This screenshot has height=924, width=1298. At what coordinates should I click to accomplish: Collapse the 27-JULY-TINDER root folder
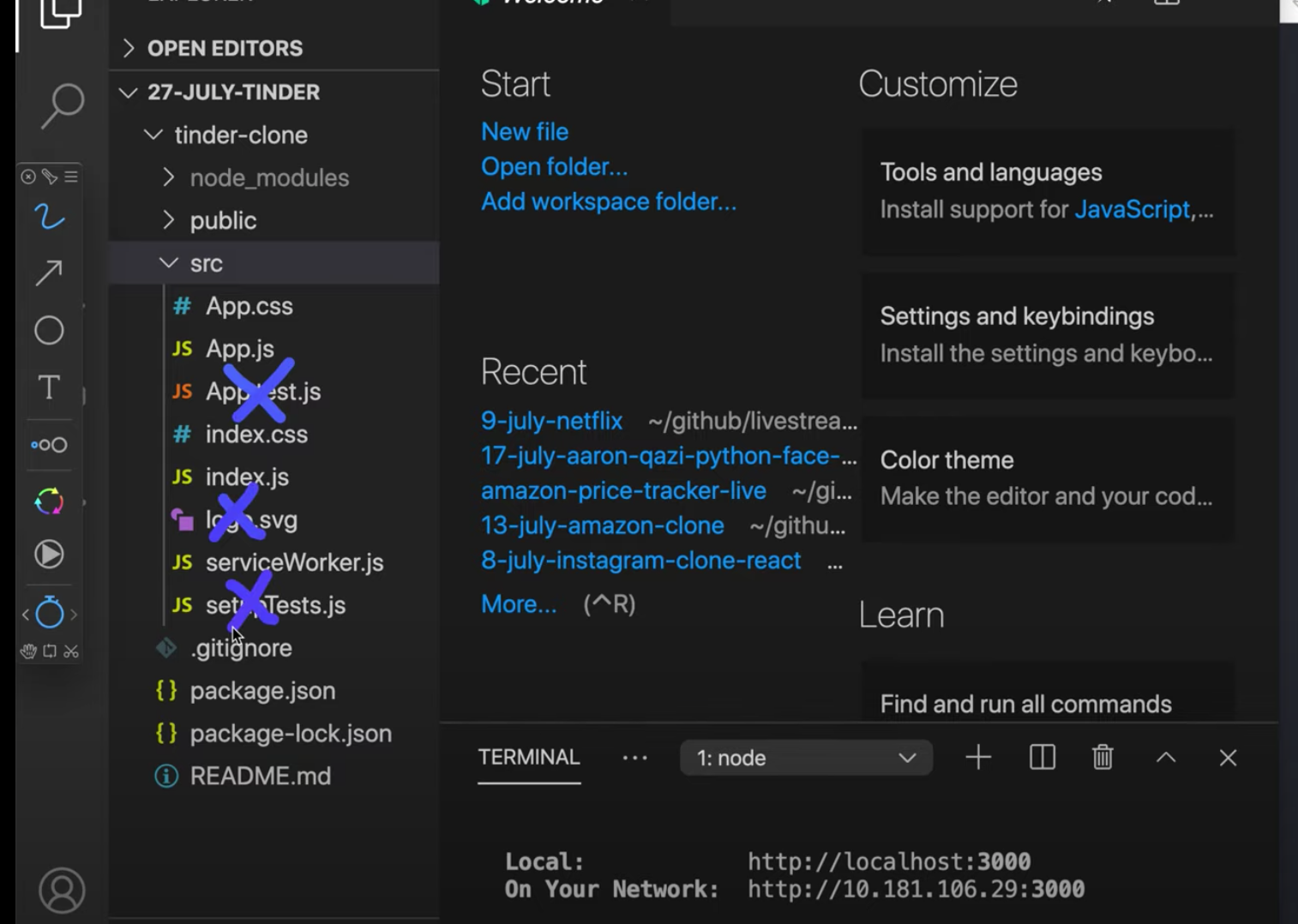[x=274, y=92]
